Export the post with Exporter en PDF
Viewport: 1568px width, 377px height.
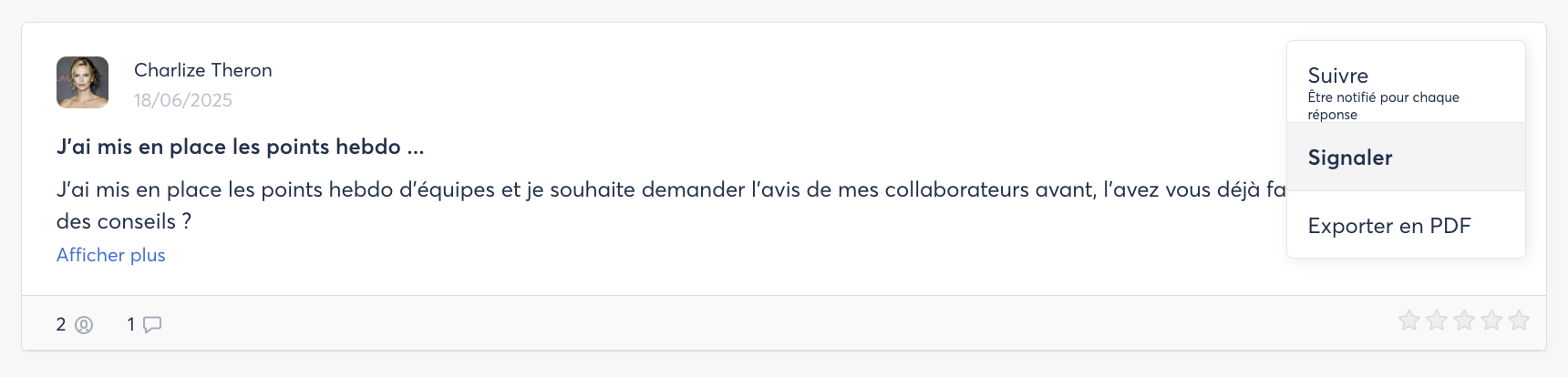click(1388, 226)
